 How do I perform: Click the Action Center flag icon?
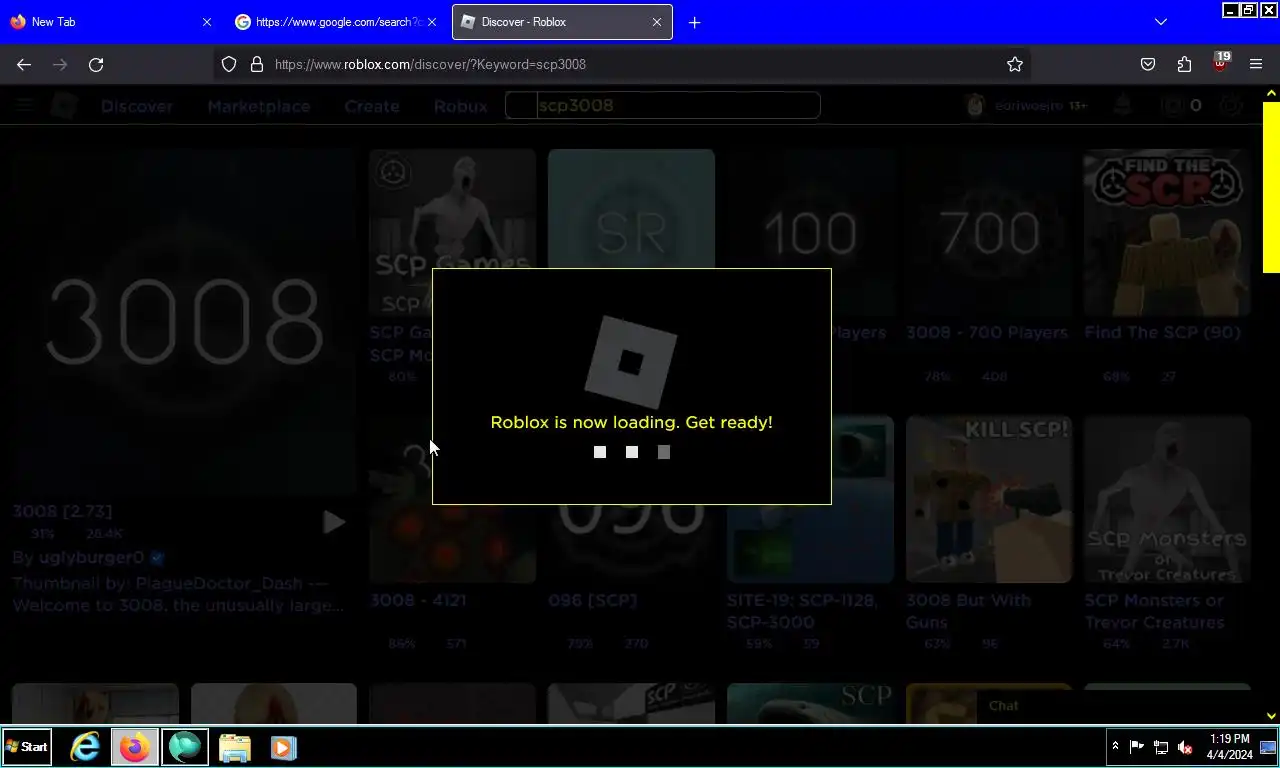[1137, 747]
